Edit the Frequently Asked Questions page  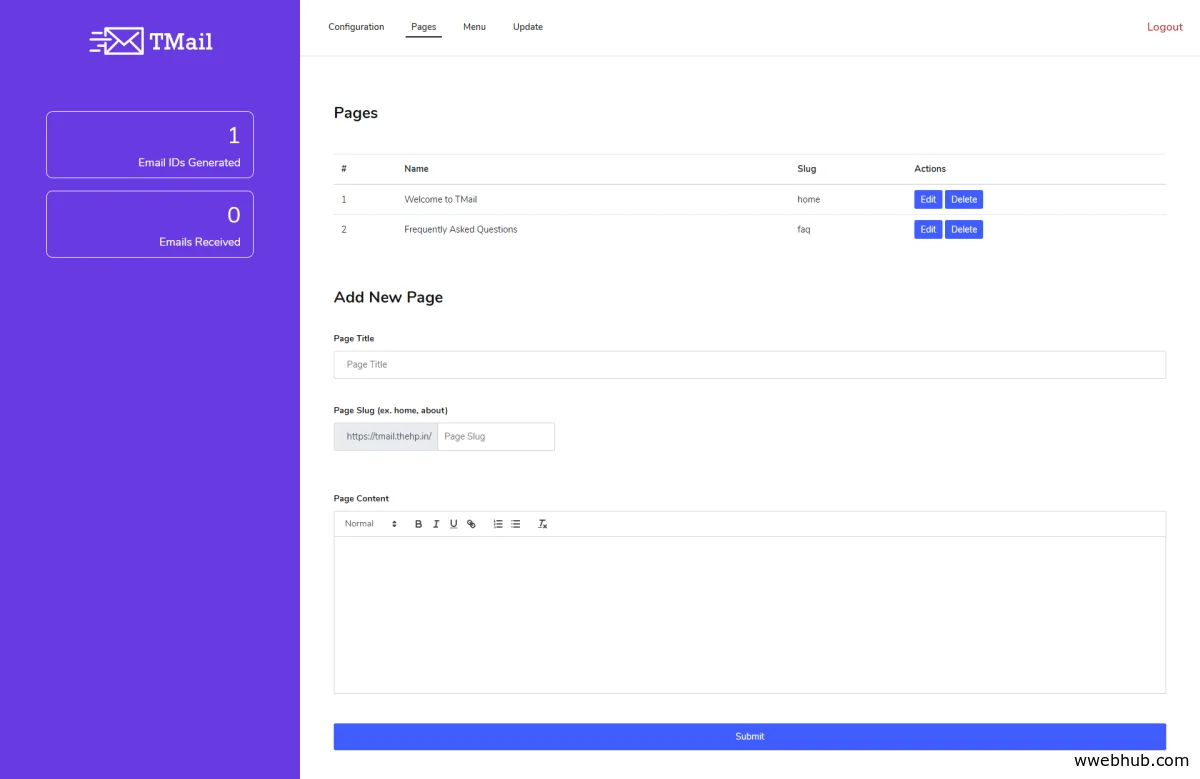tap(927, 230)
